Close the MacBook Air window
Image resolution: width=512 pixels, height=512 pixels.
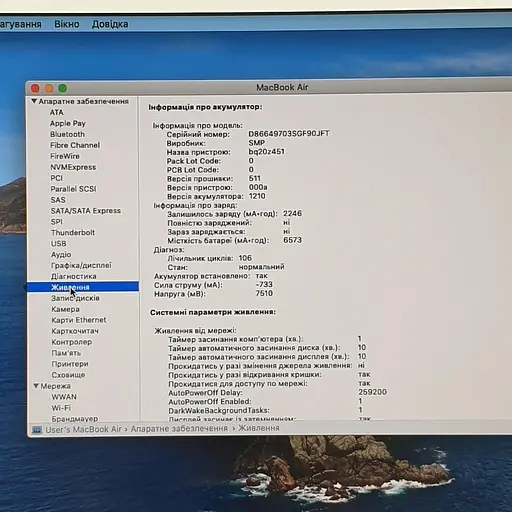[x=35, y=88]
